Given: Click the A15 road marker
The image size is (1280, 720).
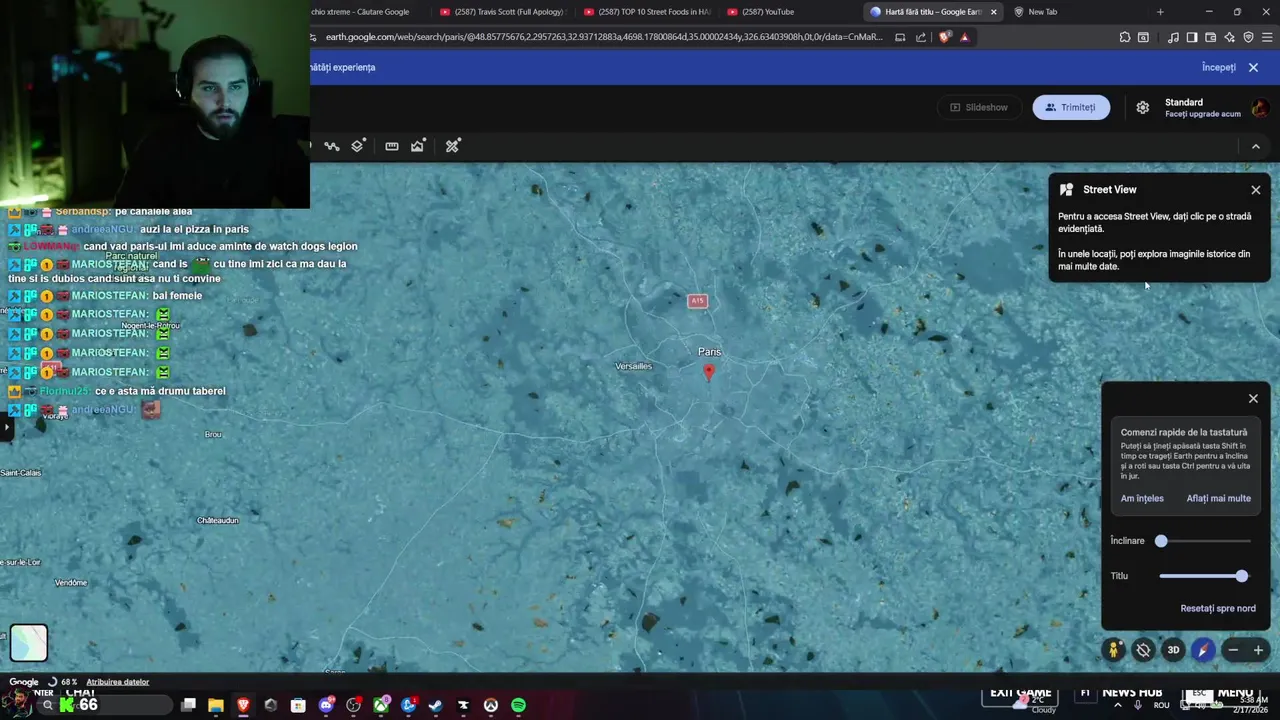Looking at the screenshot, I should (x=697, y=301).
